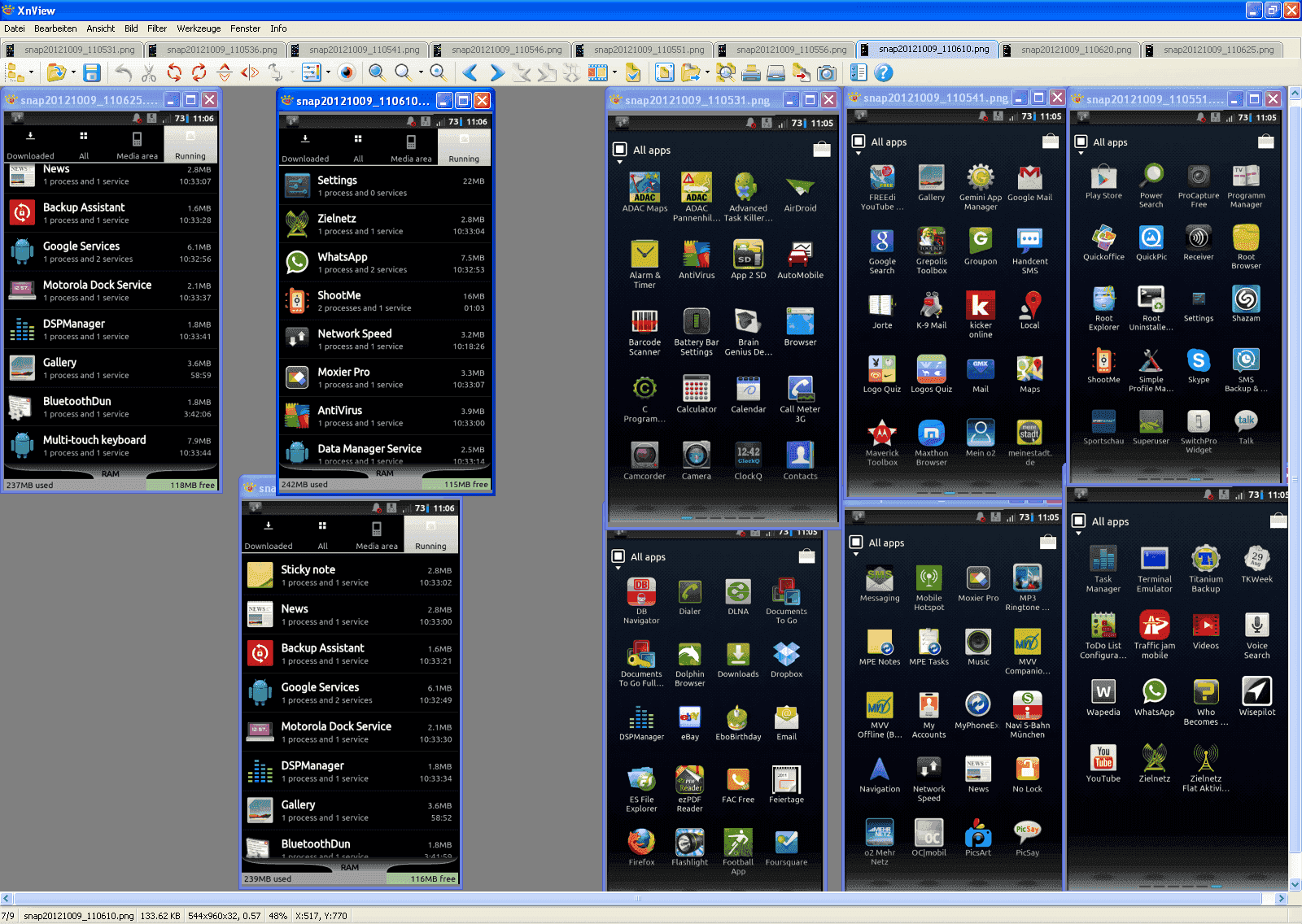
Task: Open the image adjustments sliders icon
Action: point(311,73)
